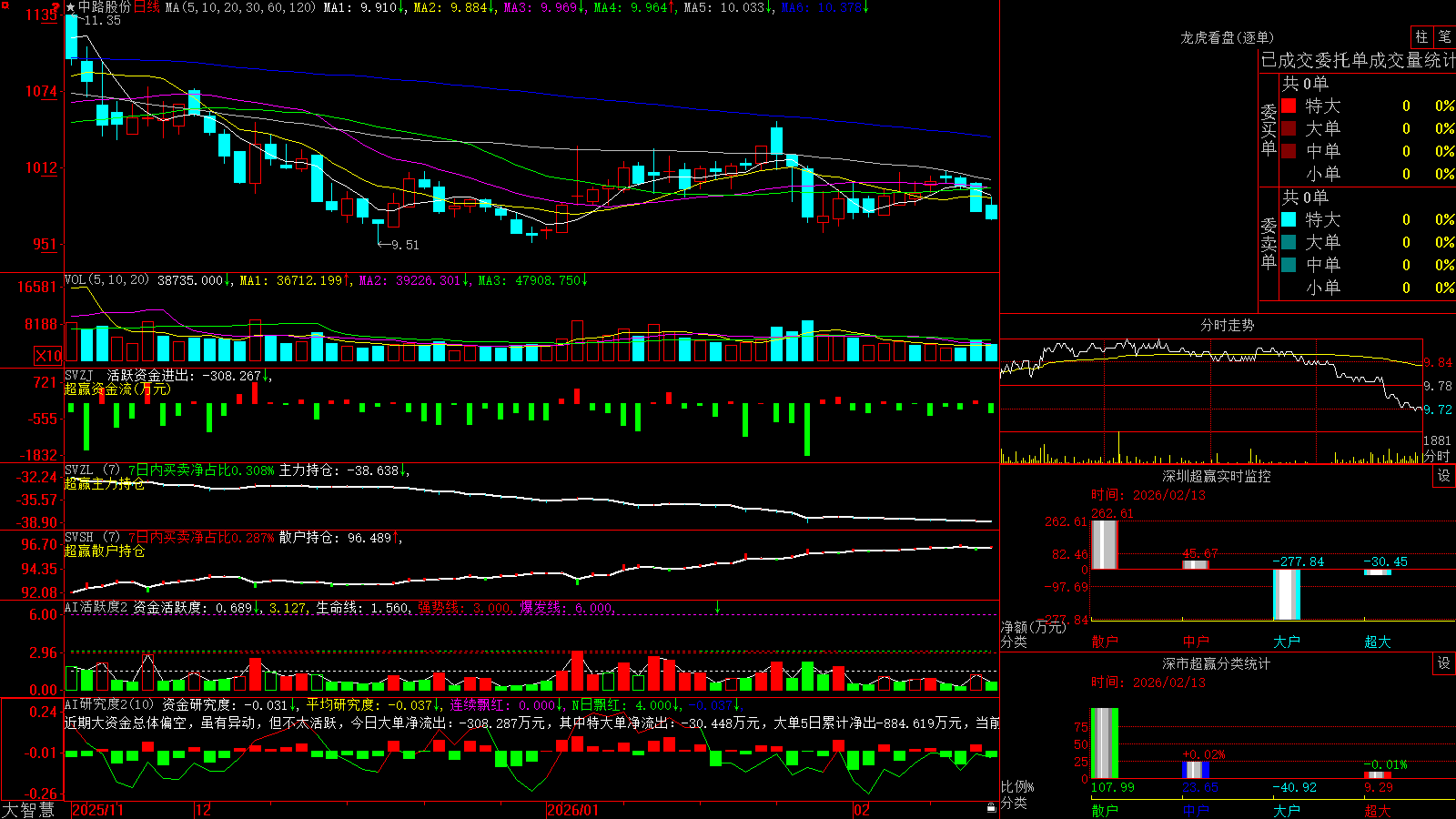The image size is (1456, 819).
Task: Click the 超大 category label in 深市超赢分类统计
Action: pos(1377,810)
